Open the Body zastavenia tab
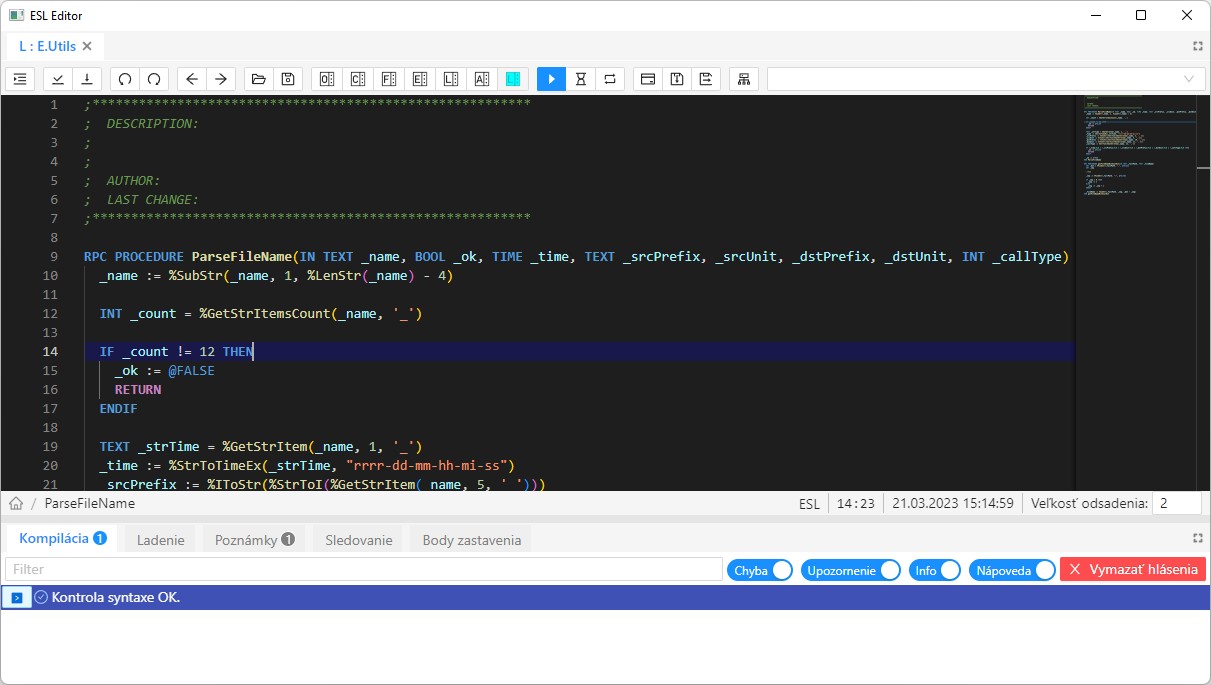1211x685 pixels. [x=471, y=540]
